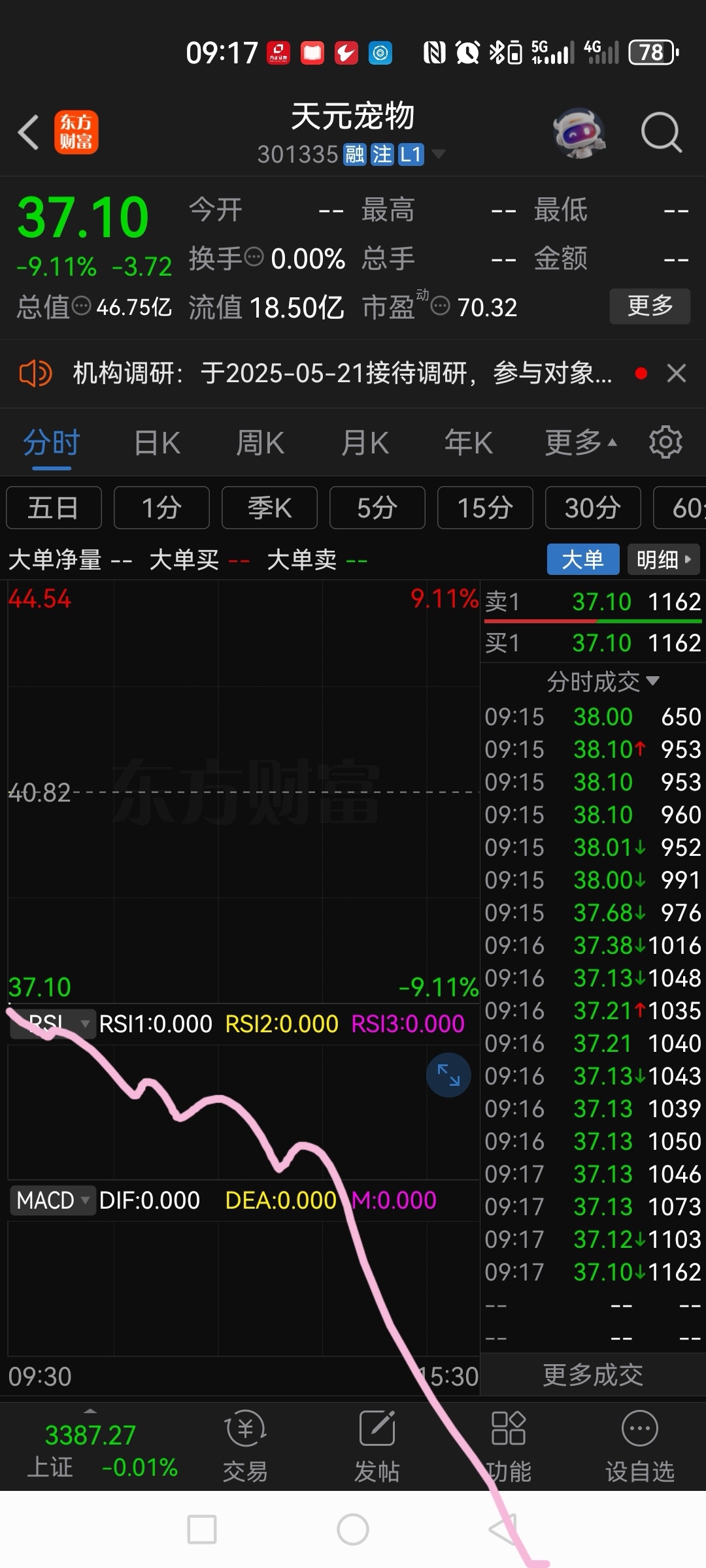Expand 明细 detail arrow
Screen dimensions: 706x1568
[x=664, y=559]
